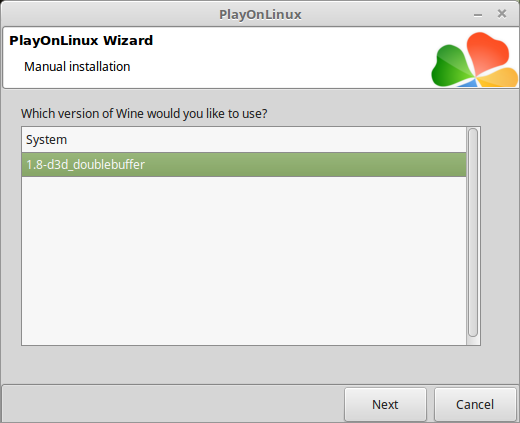
Task: Select the System Wine version entry
Action: tap(244, 140)
